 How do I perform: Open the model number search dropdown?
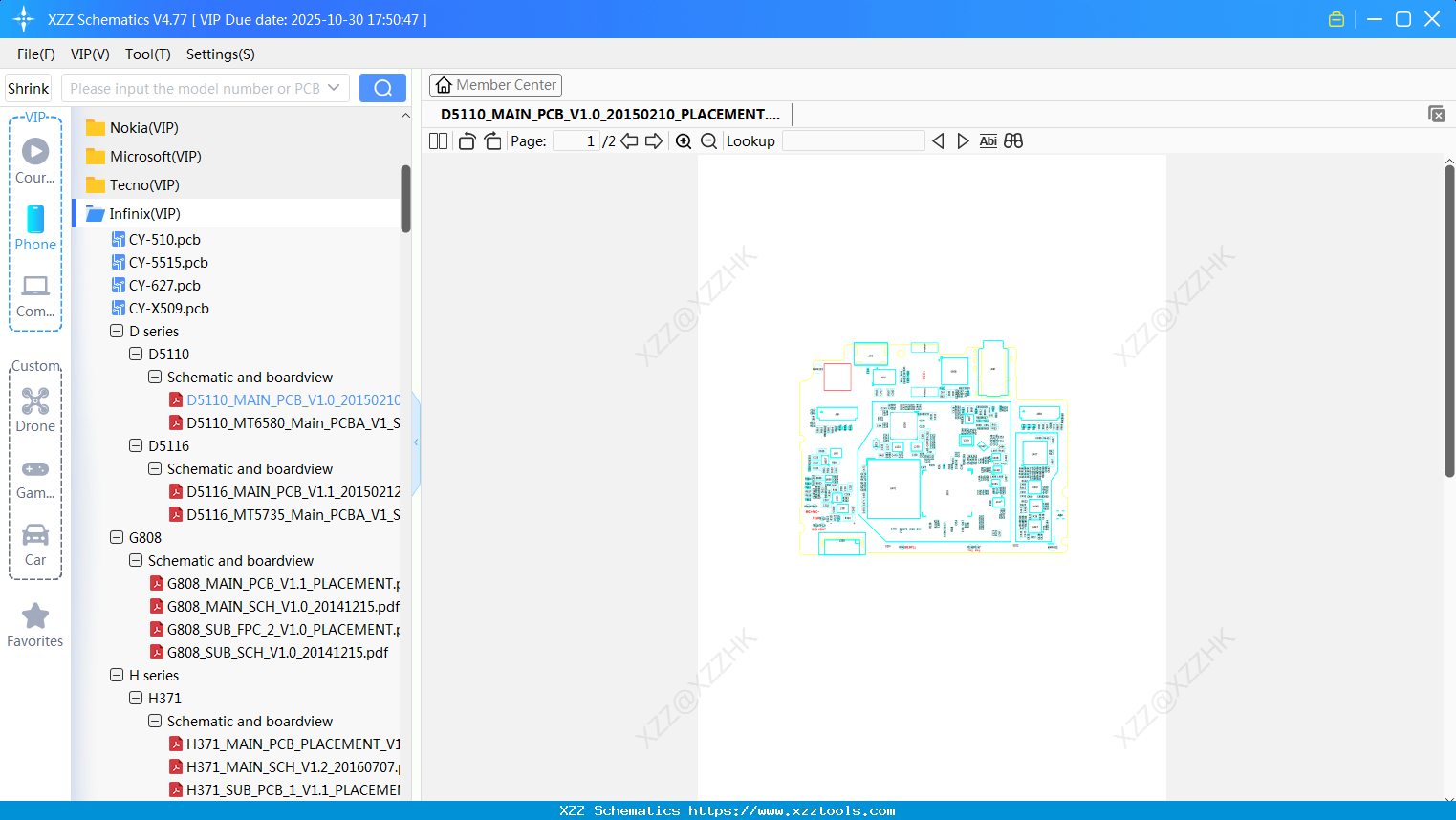pos(336,87)
